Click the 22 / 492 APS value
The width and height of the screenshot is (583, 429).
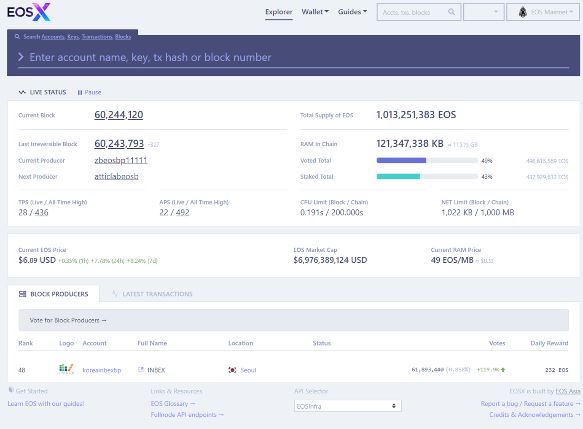(x=174, y=213)
